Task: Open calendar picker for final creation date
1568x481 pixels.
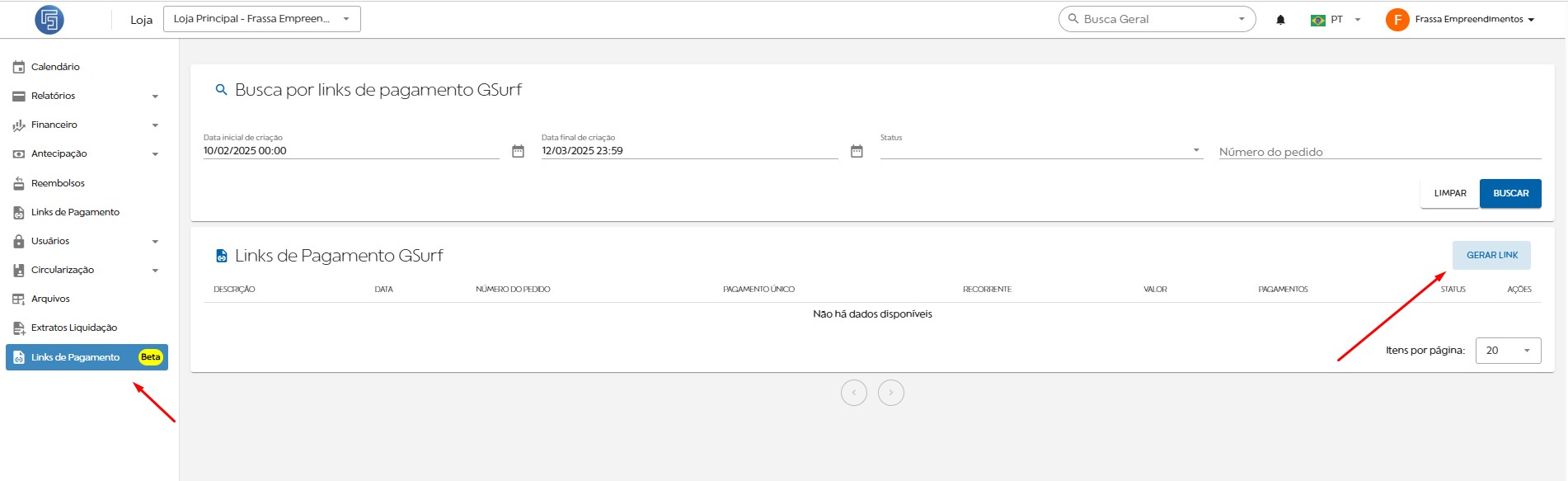Action: (x=857, y=151)
